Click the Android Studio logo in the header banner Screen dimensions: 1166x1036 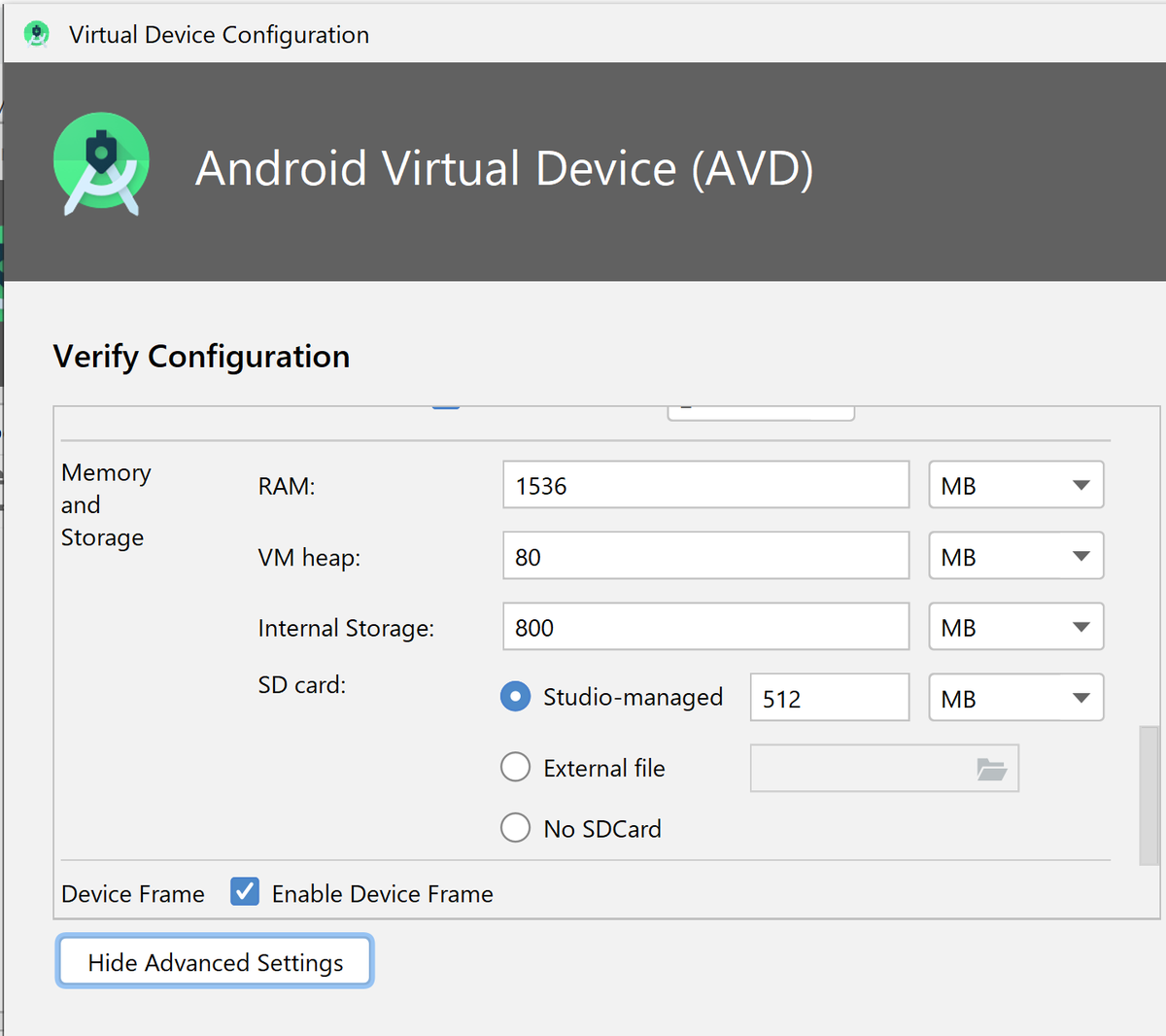tap(101, 165)
